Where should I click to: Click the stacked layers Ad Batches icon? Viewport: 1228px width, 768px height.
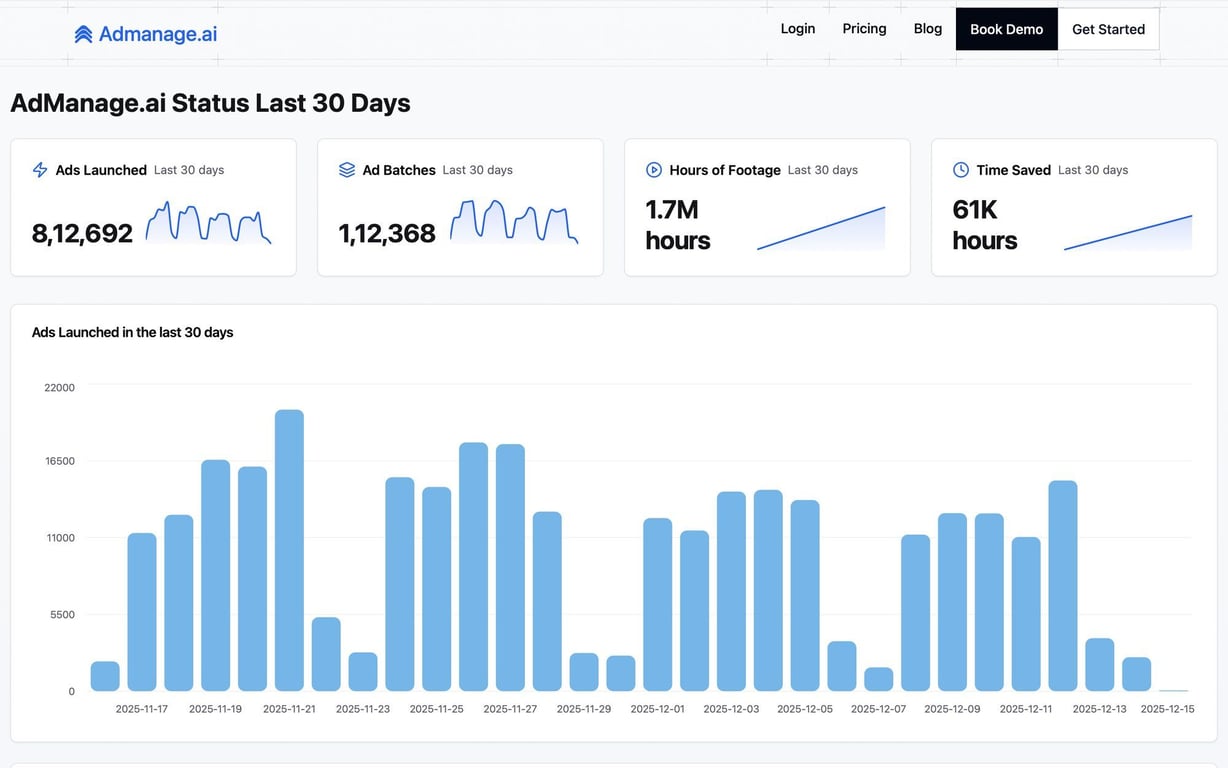pyautogui.click(x=347, y=170)
